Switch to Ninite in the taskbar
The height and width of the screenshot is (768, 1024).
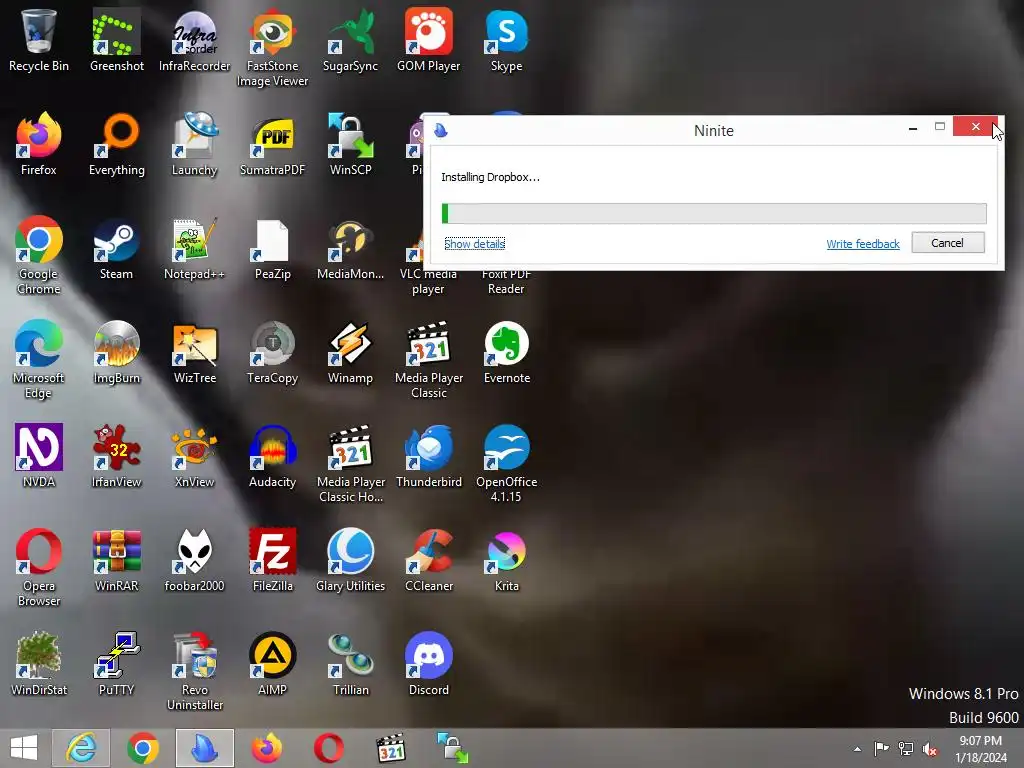coord(204,748)
